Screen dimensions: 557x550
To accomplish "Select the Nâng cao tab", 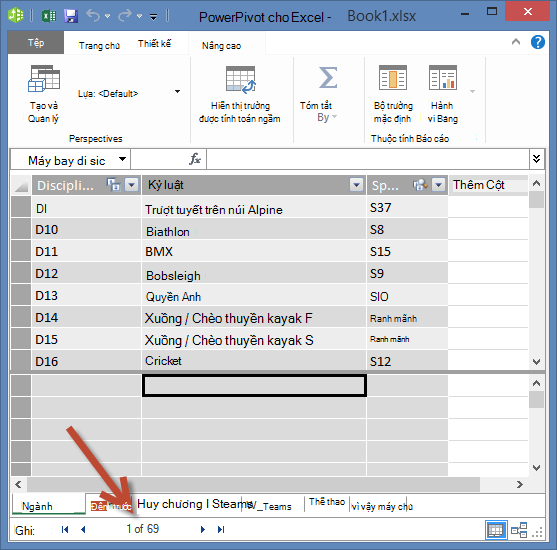I will click(x=222, y=45).
